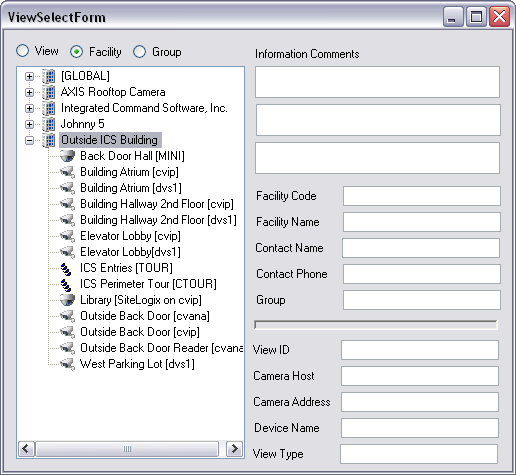Click the tour icon beside ICS Perimeter Tour [CTOUR]
Screen dimensions: 516x475
[x=66, y=284]
